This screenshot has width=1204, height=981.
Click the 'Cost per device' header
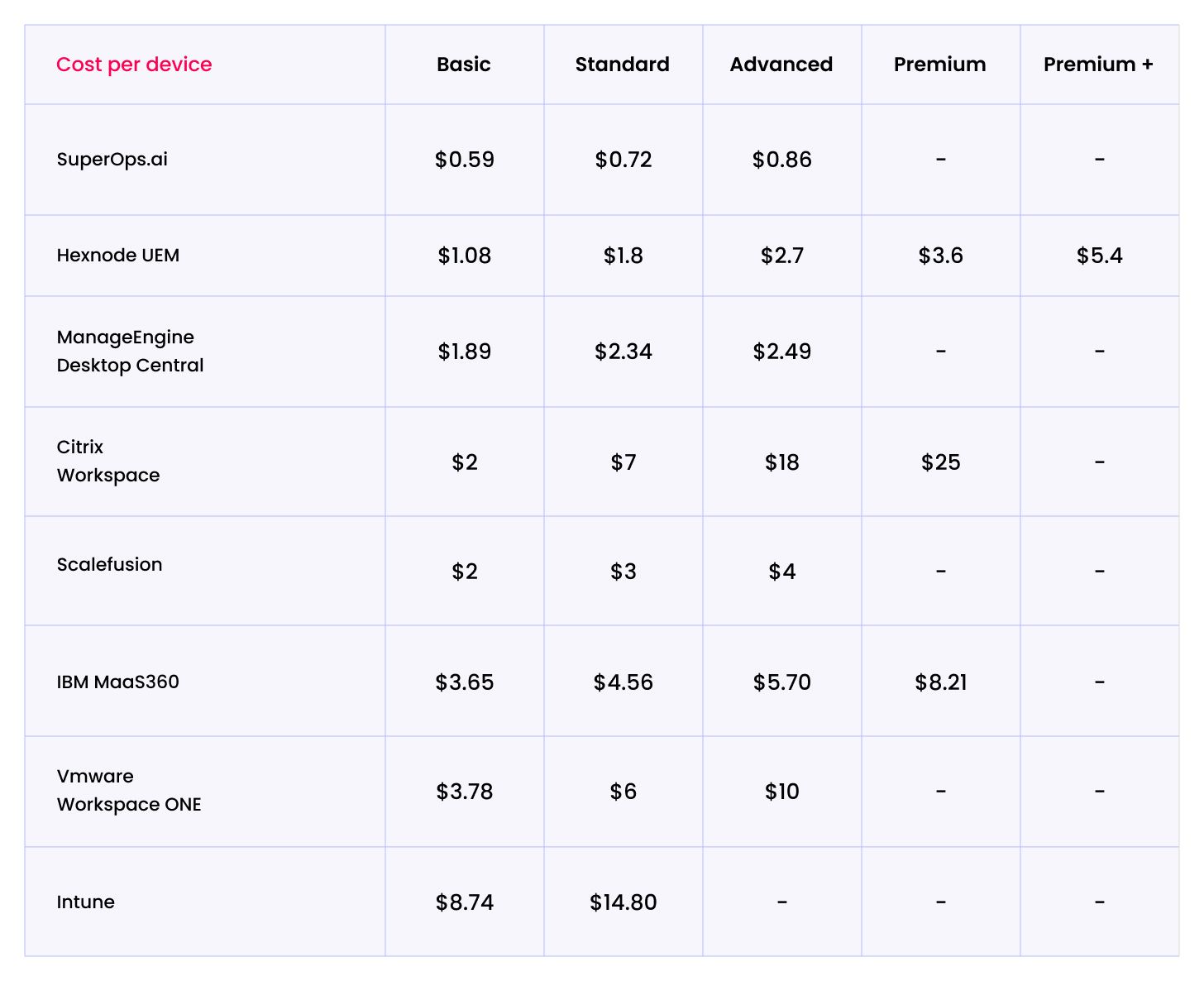click(x=134, y=65)
